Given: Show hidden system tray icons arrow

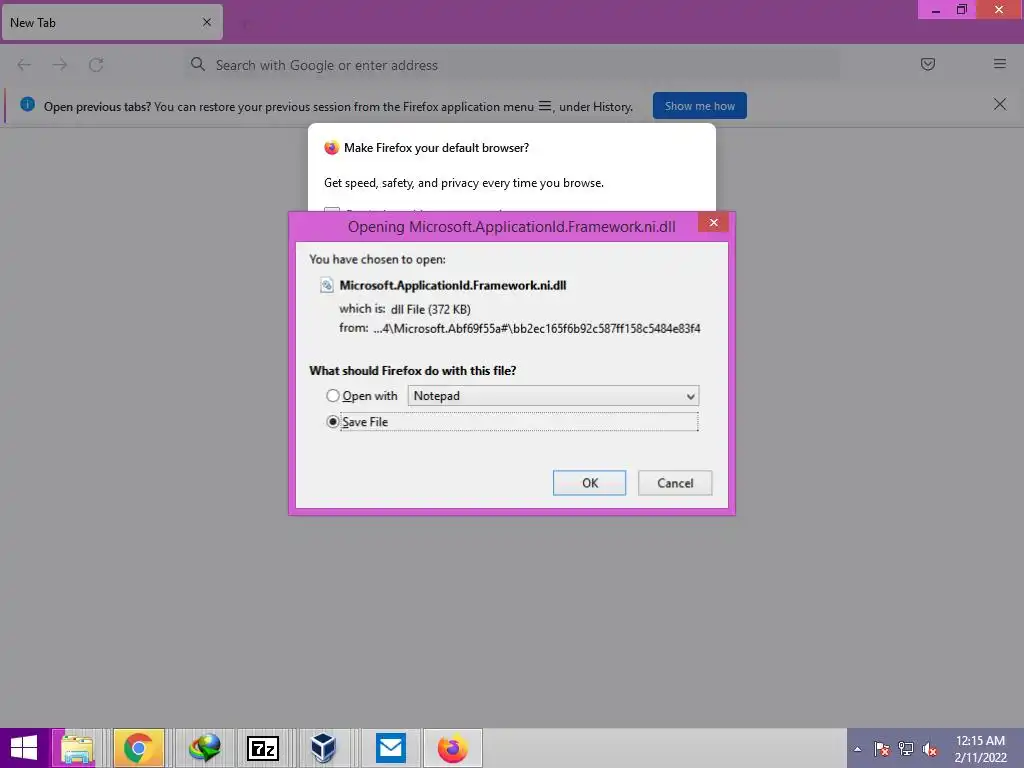Looking at the screenshot, I should [x=857, y=749].
